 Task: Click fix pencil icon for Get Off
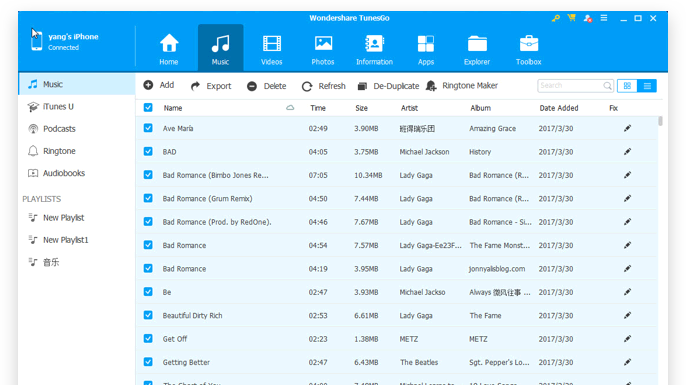(627, 339)
